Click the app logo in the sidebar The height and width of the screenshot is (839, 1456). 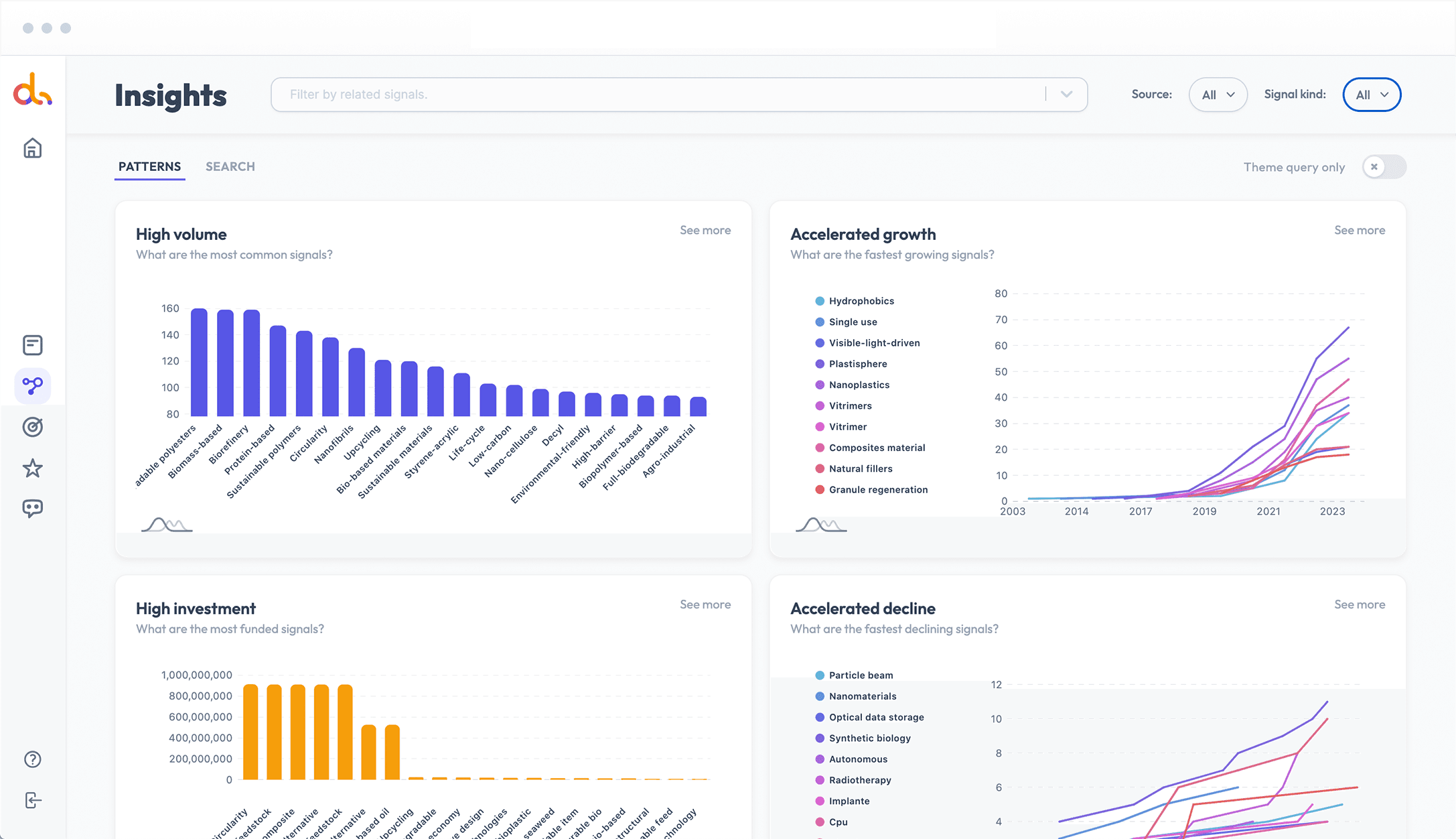pyautogui.click(x=32, y=90)
